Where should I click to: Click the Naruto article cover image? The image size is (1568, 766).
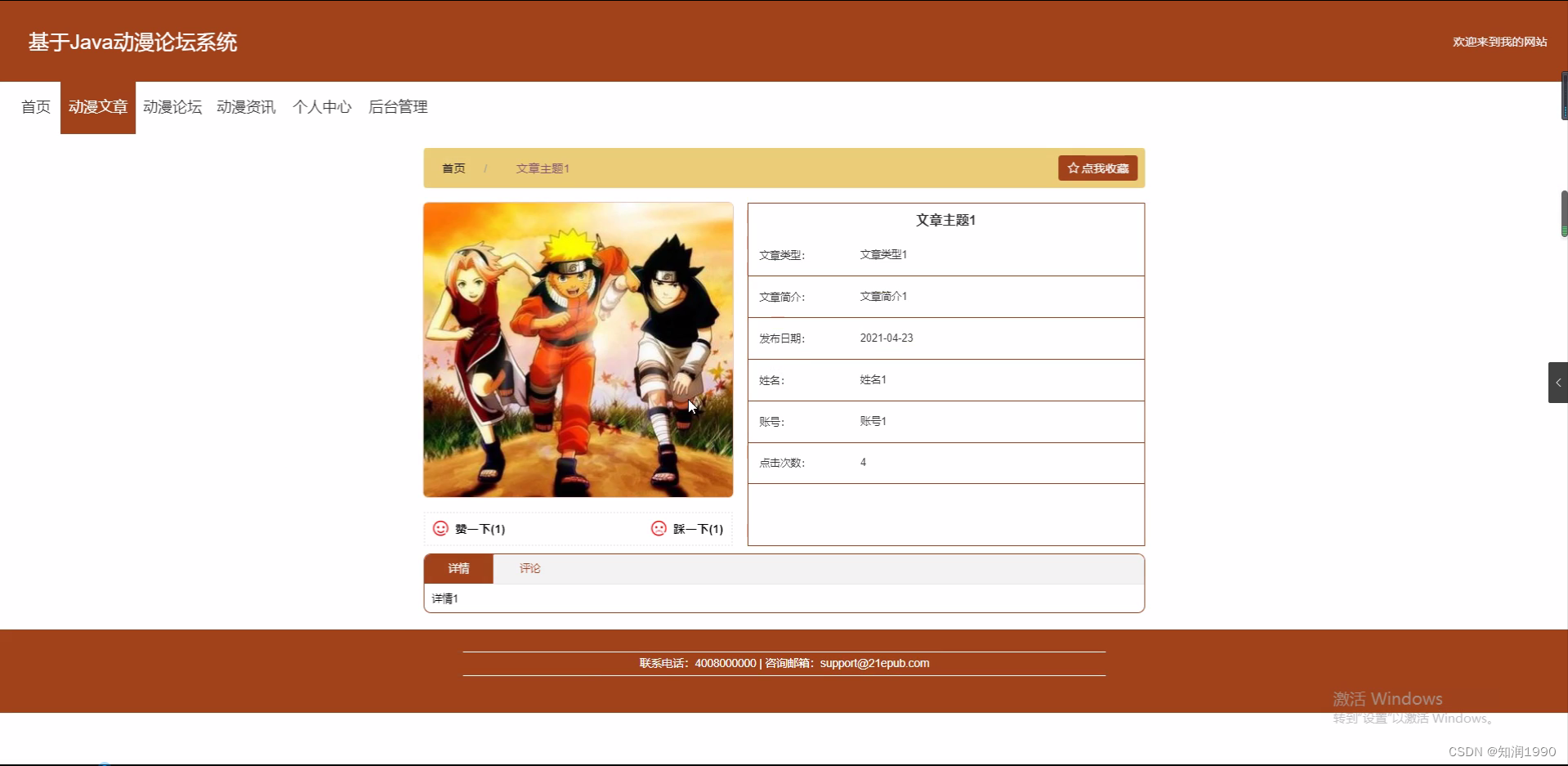tap(578, 349)
